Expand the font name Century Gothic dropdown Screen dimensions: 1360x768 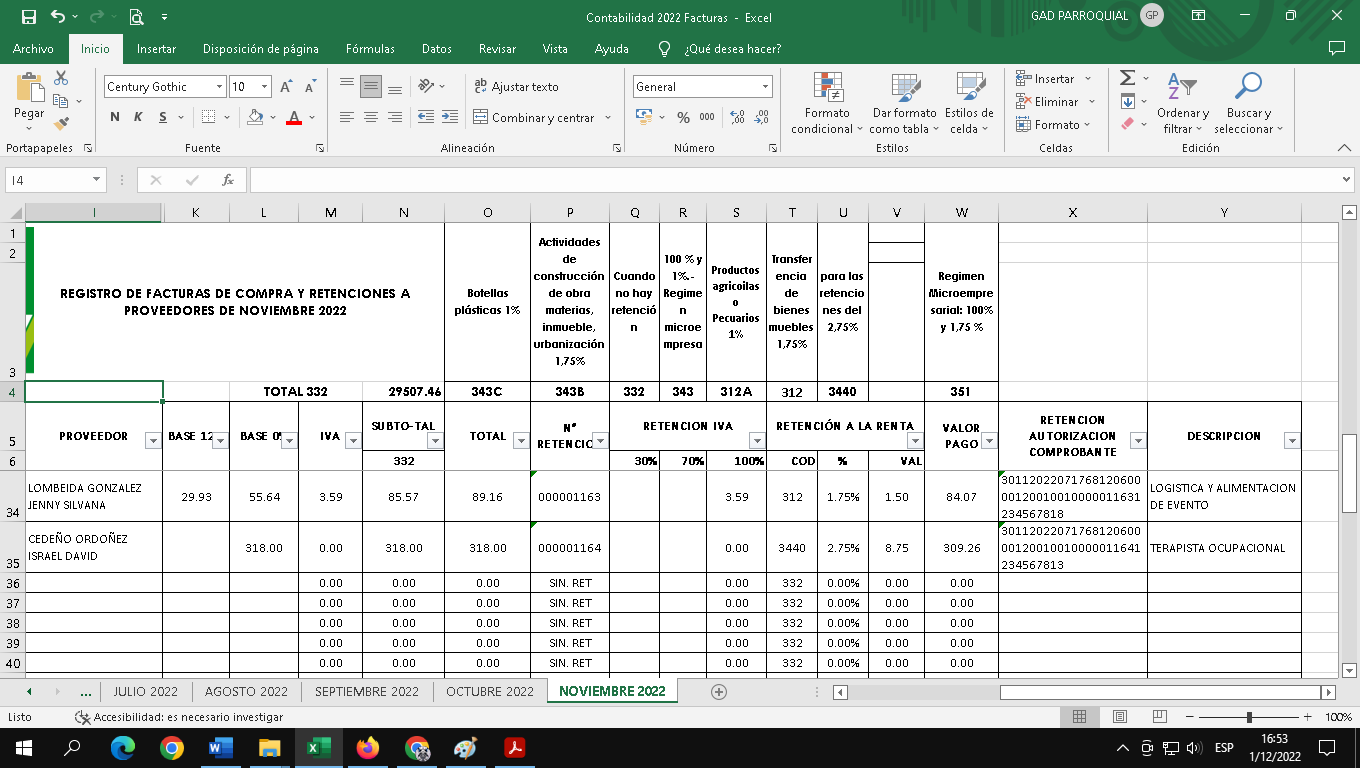pos(219,87)
